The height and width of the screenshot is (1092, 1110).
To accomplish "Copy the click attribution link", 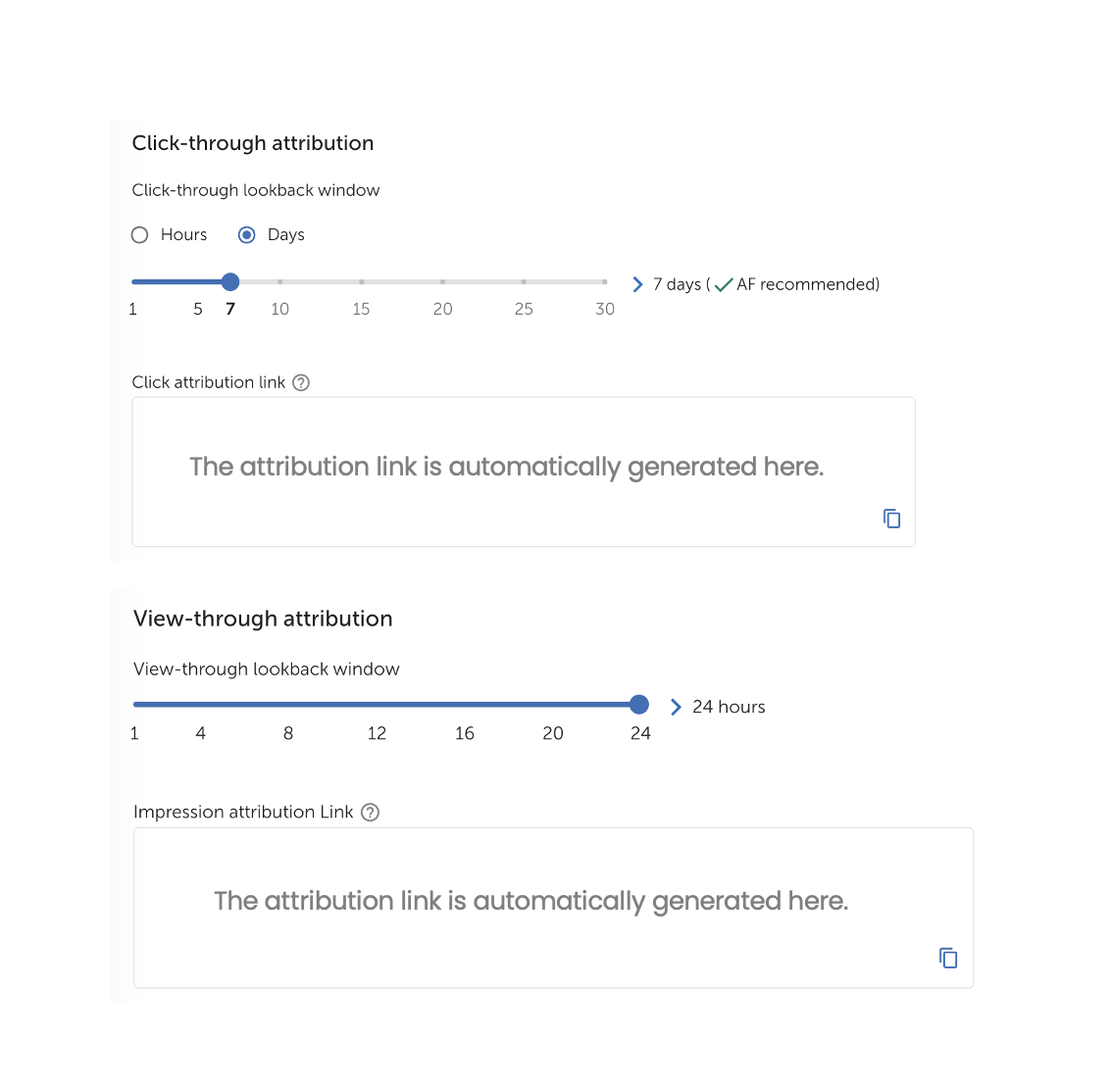I will tap(891, 519).
